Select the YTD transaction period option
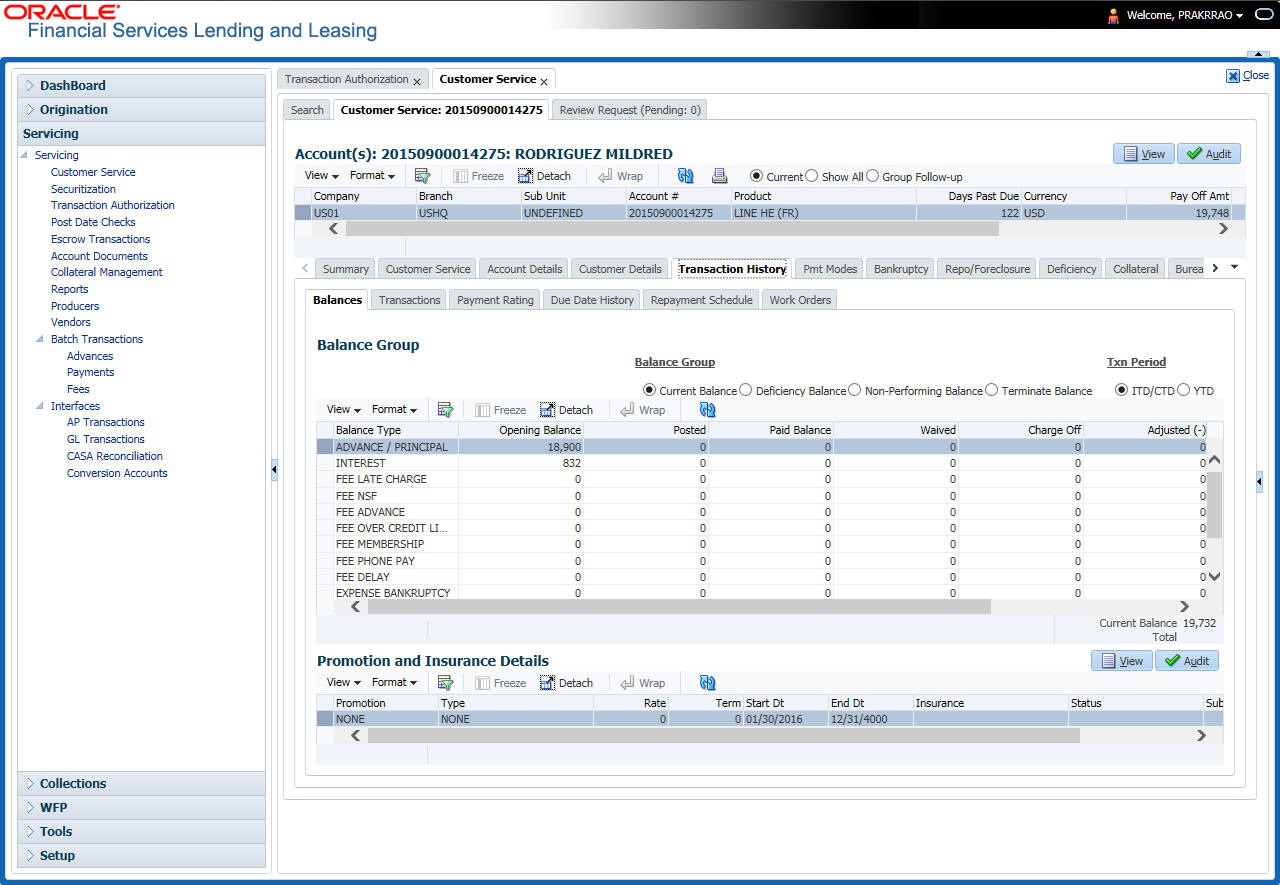The width and height of the screenshot is (1280, 885). [1184, 390]
